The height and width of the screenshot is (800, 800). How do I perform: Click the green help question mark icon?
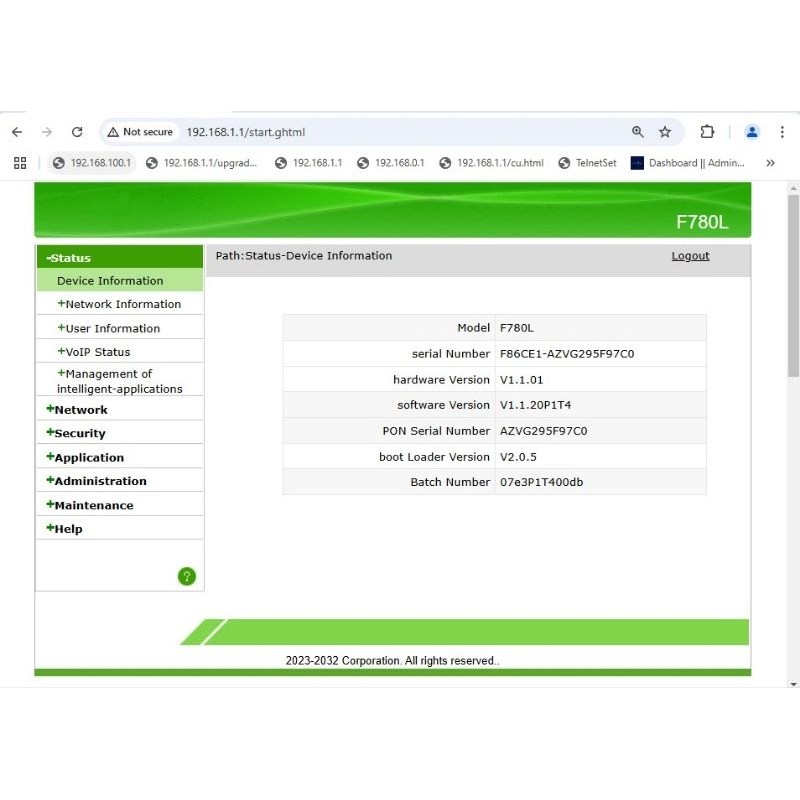[x=187, y=576]
